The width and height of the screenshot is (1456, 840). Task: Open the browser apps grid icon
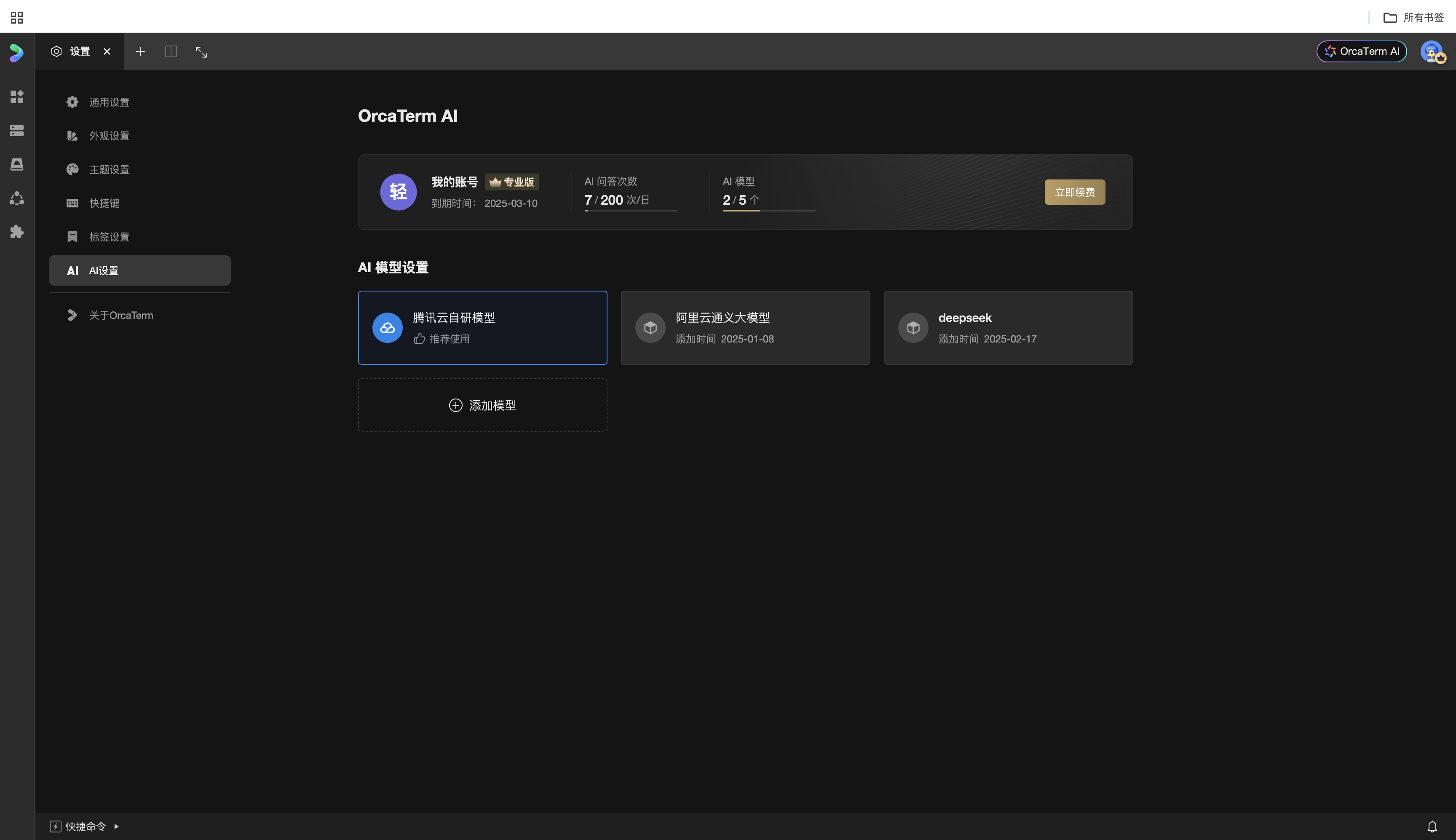(17, 17)
